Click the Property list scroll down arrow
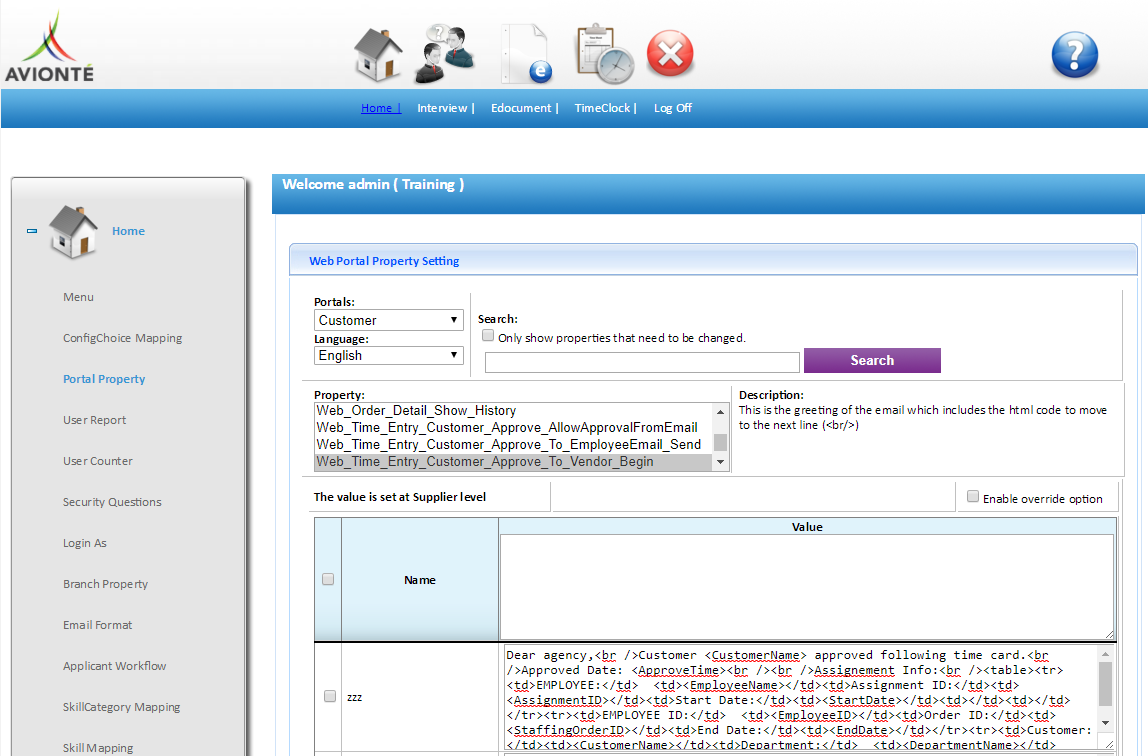Viewport: 1148px width, 756px height. 720,462
